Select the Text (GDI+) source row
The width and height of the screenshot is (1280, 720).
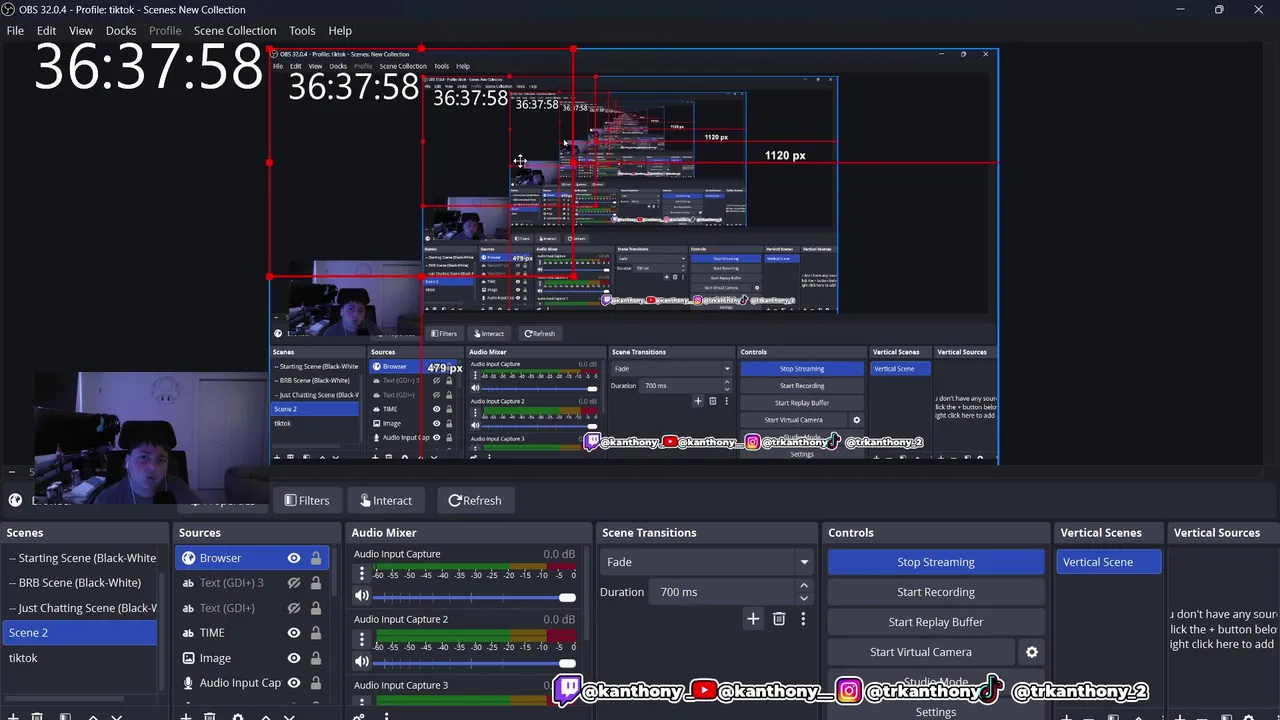tap(252, 608)
